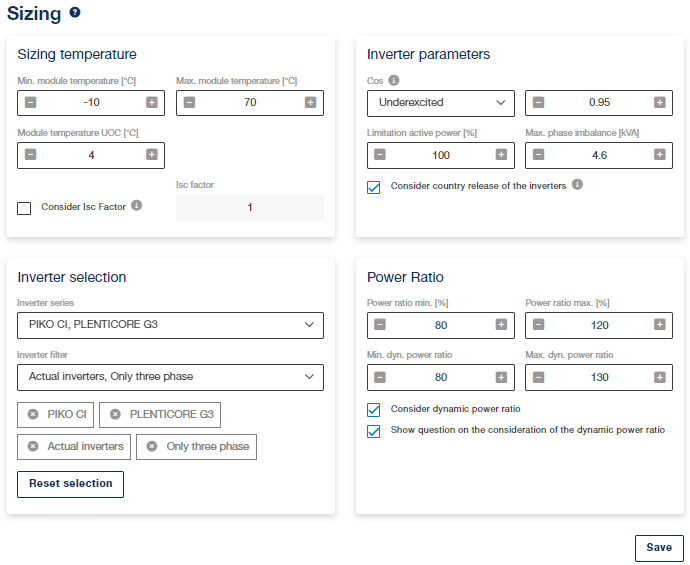
Task: Show info for Consider Isc Factor
Action: click(137, 205)
